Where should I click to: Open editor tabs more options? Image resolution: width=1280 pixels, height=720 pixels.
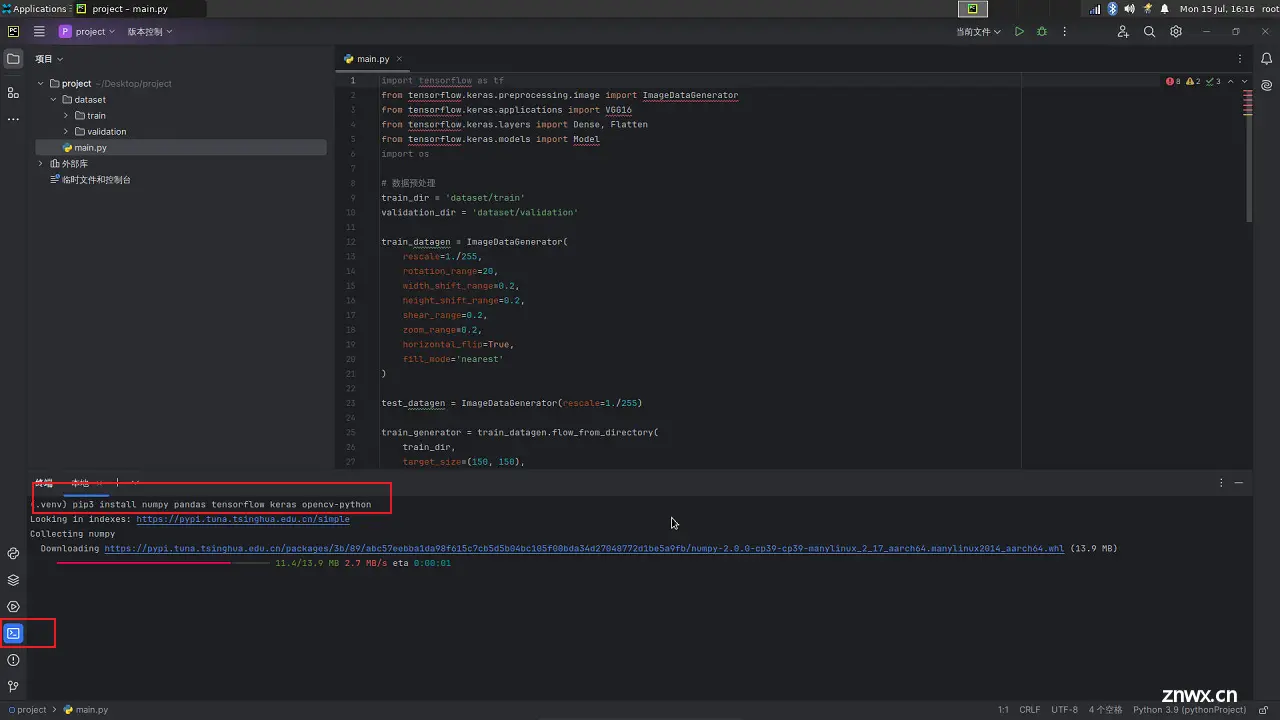click(x=1241, y=59)
